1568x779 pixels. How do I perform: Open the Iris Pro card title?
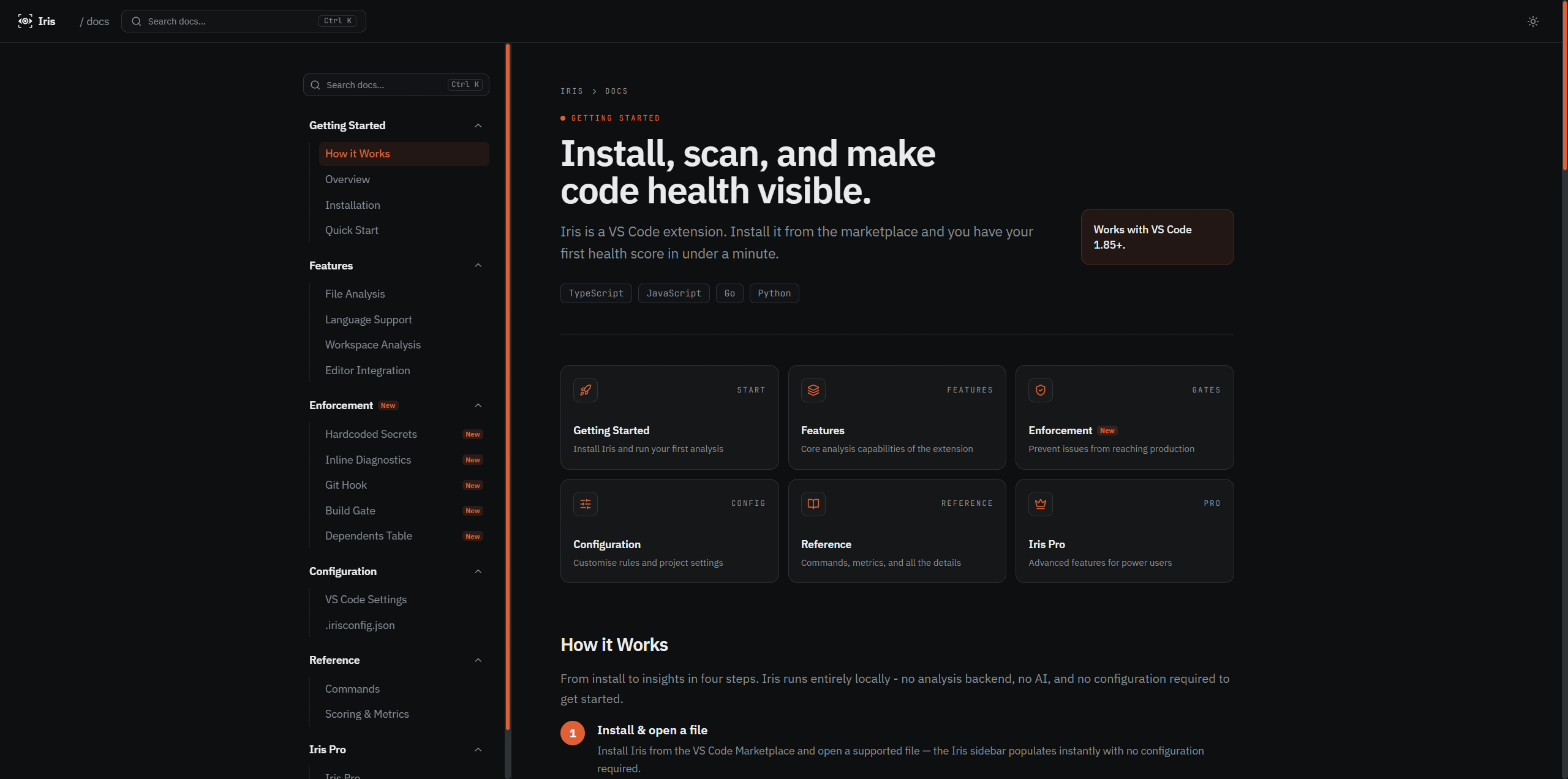(1046, 544)
